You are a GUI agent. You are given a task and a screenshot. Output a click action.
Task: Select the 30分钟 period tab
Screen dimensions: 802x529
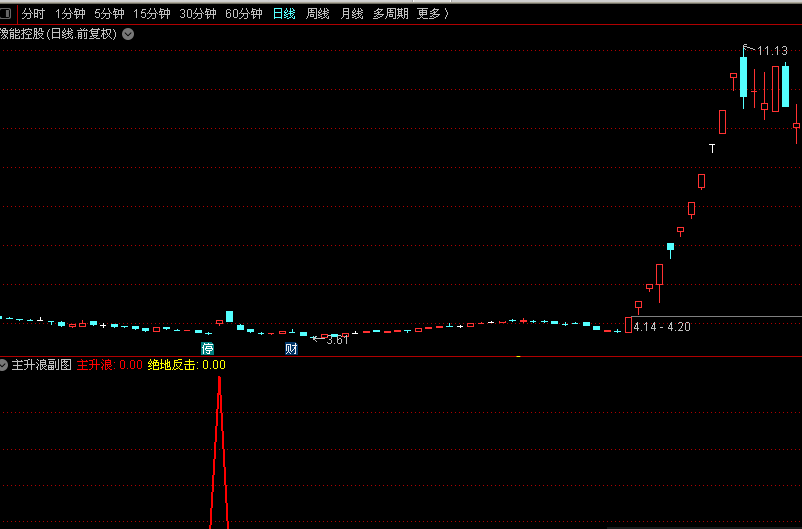(x=197, y=14)
